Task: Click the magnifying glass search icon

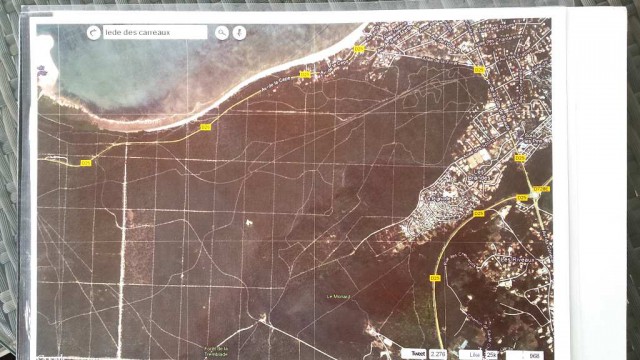Action: click(x=222, y=33)
